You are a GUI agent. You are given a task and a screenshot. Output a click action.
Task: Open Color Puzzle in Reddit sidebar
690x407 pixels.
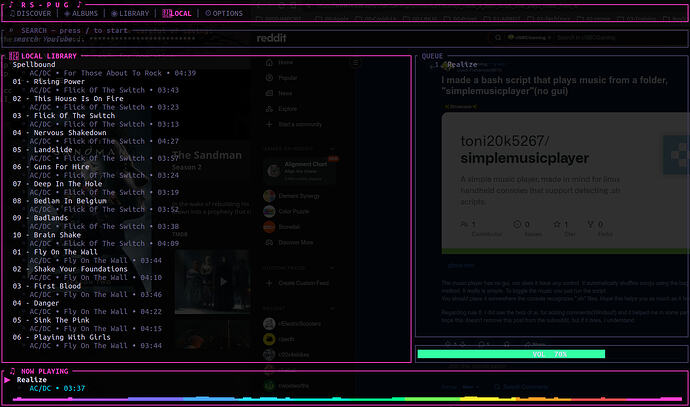pos(286,212)
